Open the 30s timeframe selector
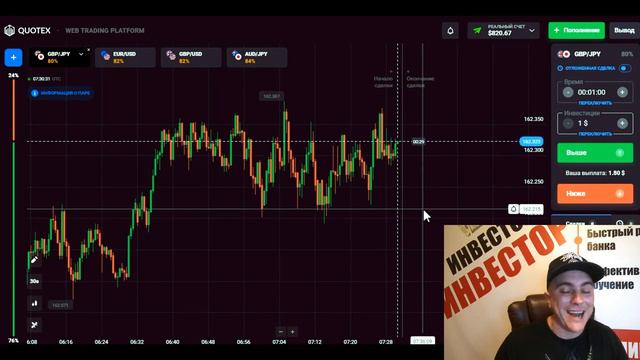 click(x=34, y=281)
